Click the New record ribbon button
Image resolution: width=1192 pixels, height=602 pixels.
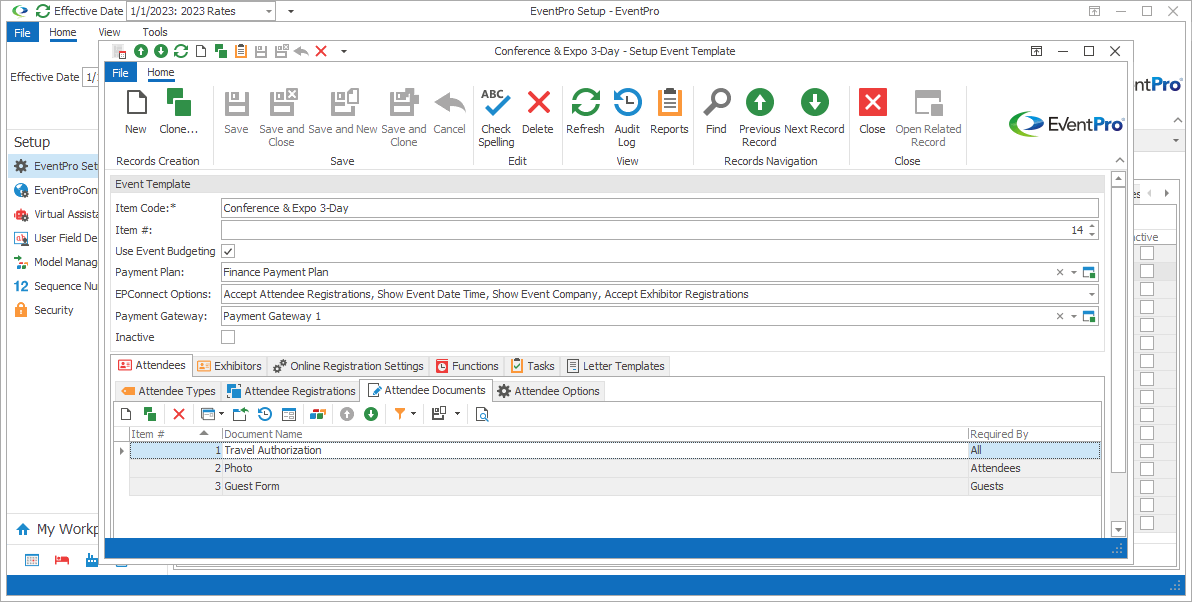tap(136, 112)
